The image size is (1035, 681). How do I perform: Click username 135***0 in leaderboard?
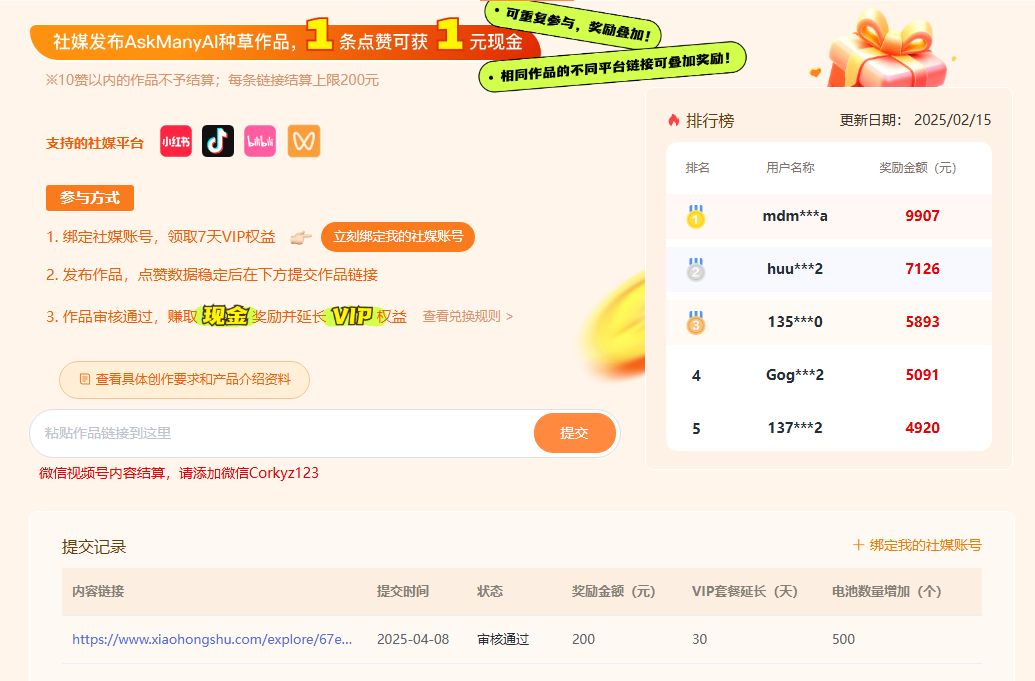pyautogui.click(x=795, y=321)
